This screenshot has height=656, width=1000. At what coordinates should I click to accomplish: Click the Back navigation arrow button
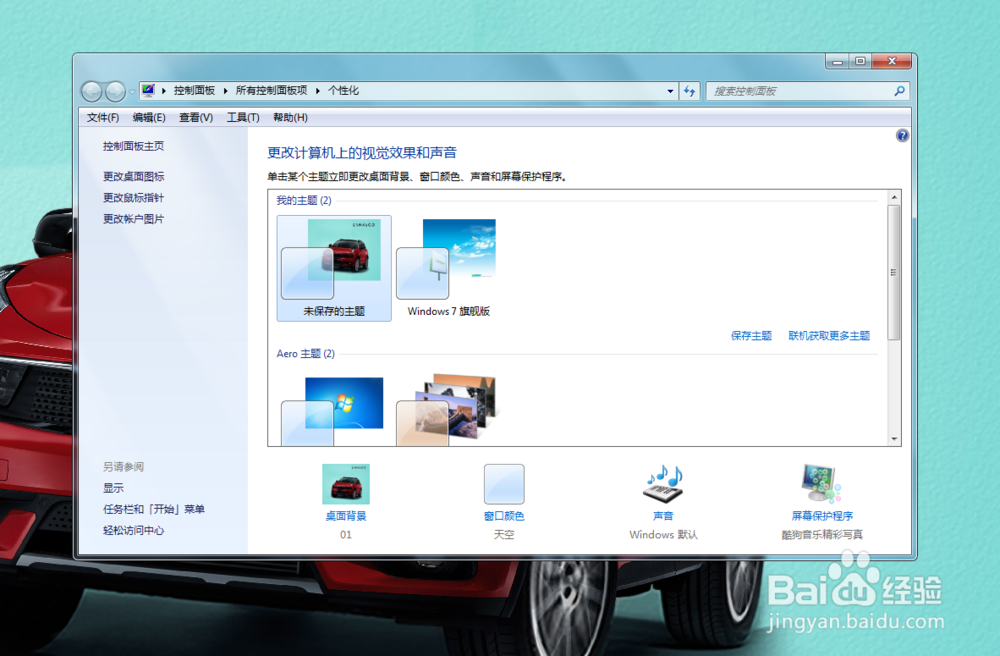(x=92, y=91)
